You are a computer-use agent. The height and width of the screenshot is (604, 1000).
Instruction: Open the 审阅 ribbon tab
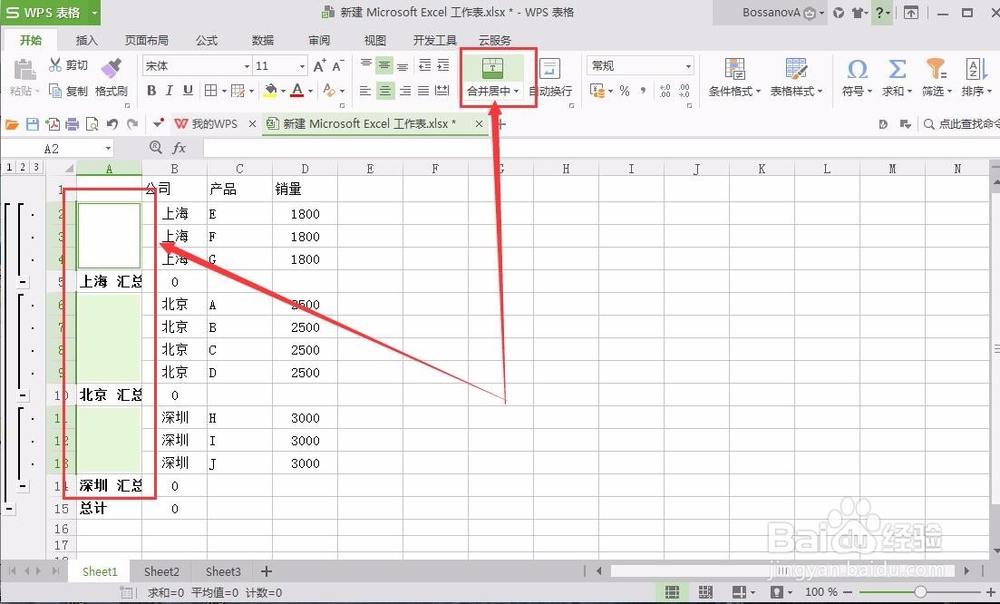coord(319,40)
